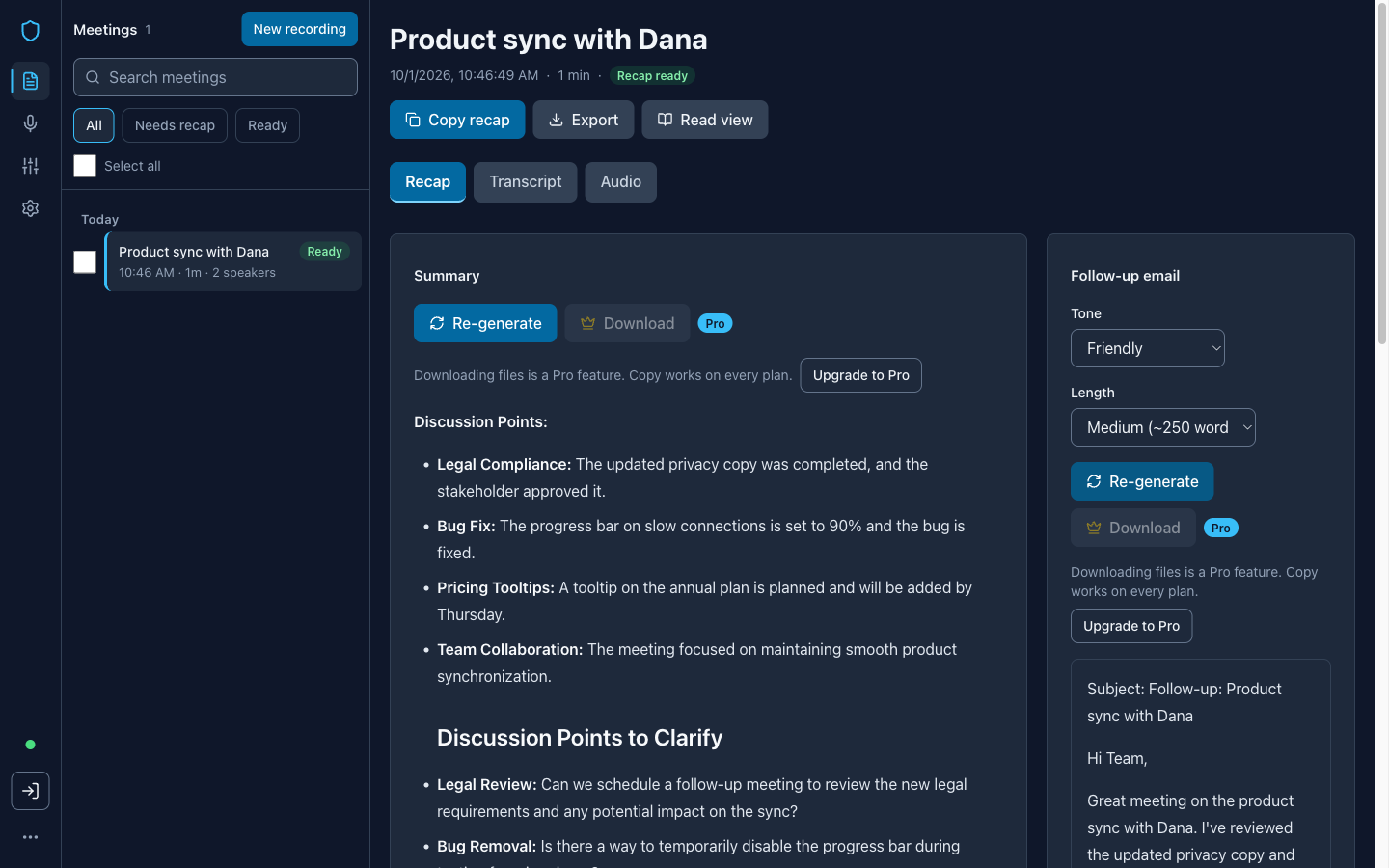Open the microphone recording icon in sidebar
The height and width of the screenshot is (868, 1389).
pos(30,123)
